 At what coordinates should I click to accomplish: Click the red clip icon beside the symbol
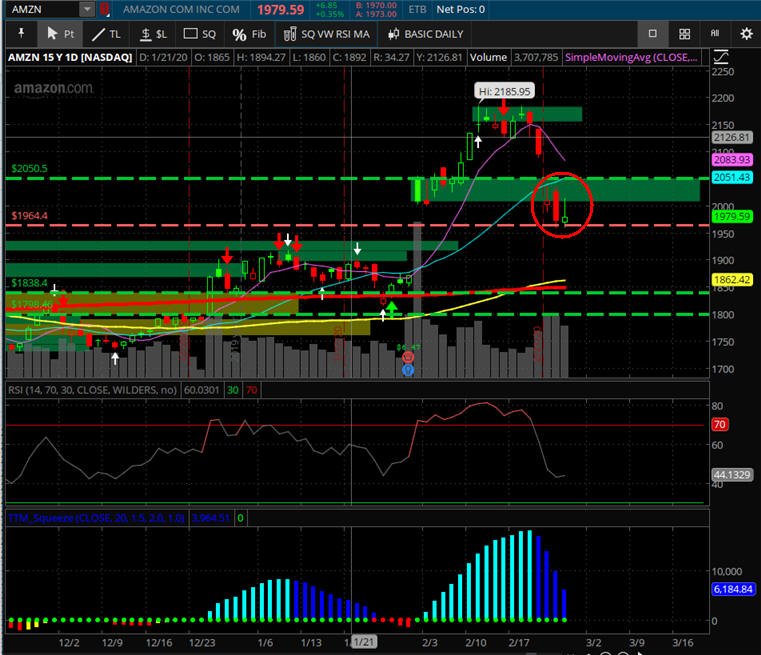coord(104,9)
